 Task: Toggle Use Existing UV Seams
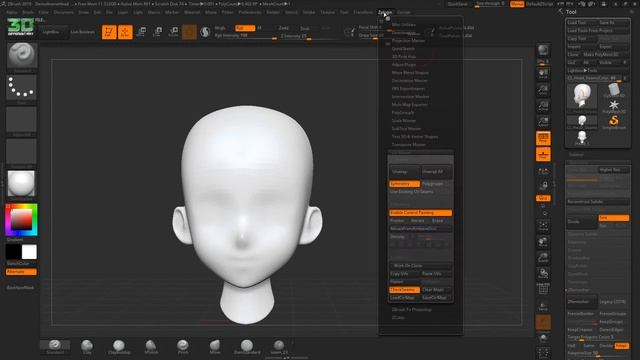click(x=420, y=191)
